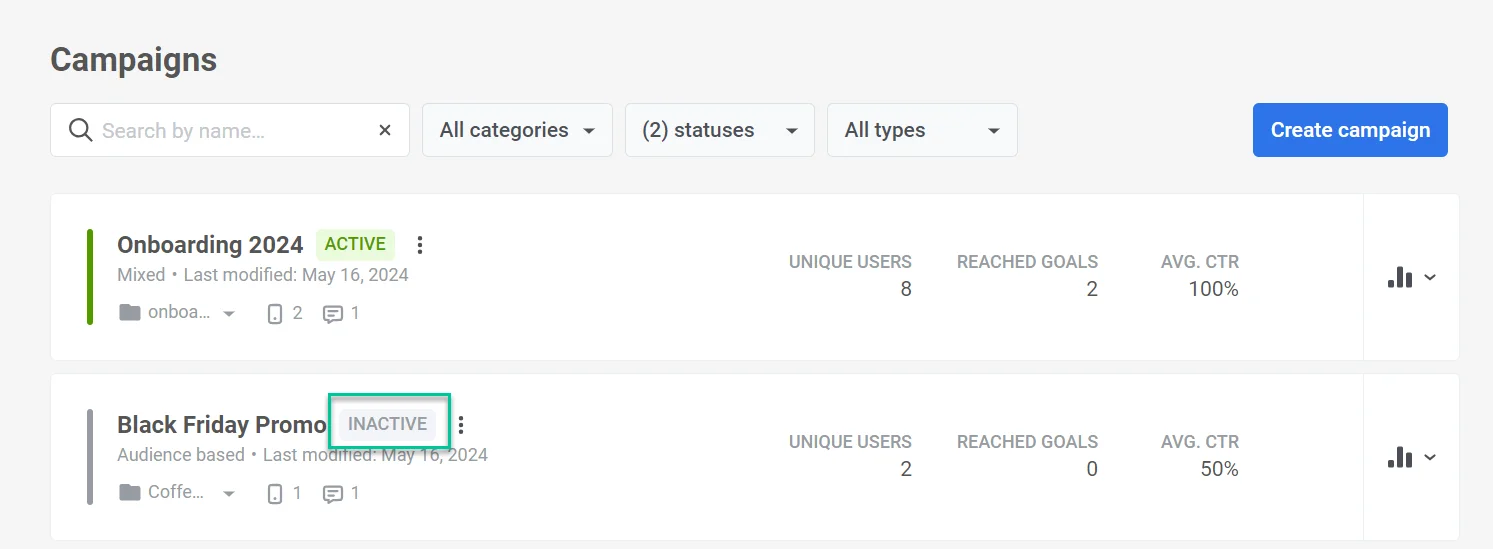Click mobile device icon in Black Friday Promo
The image size is (1493, 549).
click(275, 493)
